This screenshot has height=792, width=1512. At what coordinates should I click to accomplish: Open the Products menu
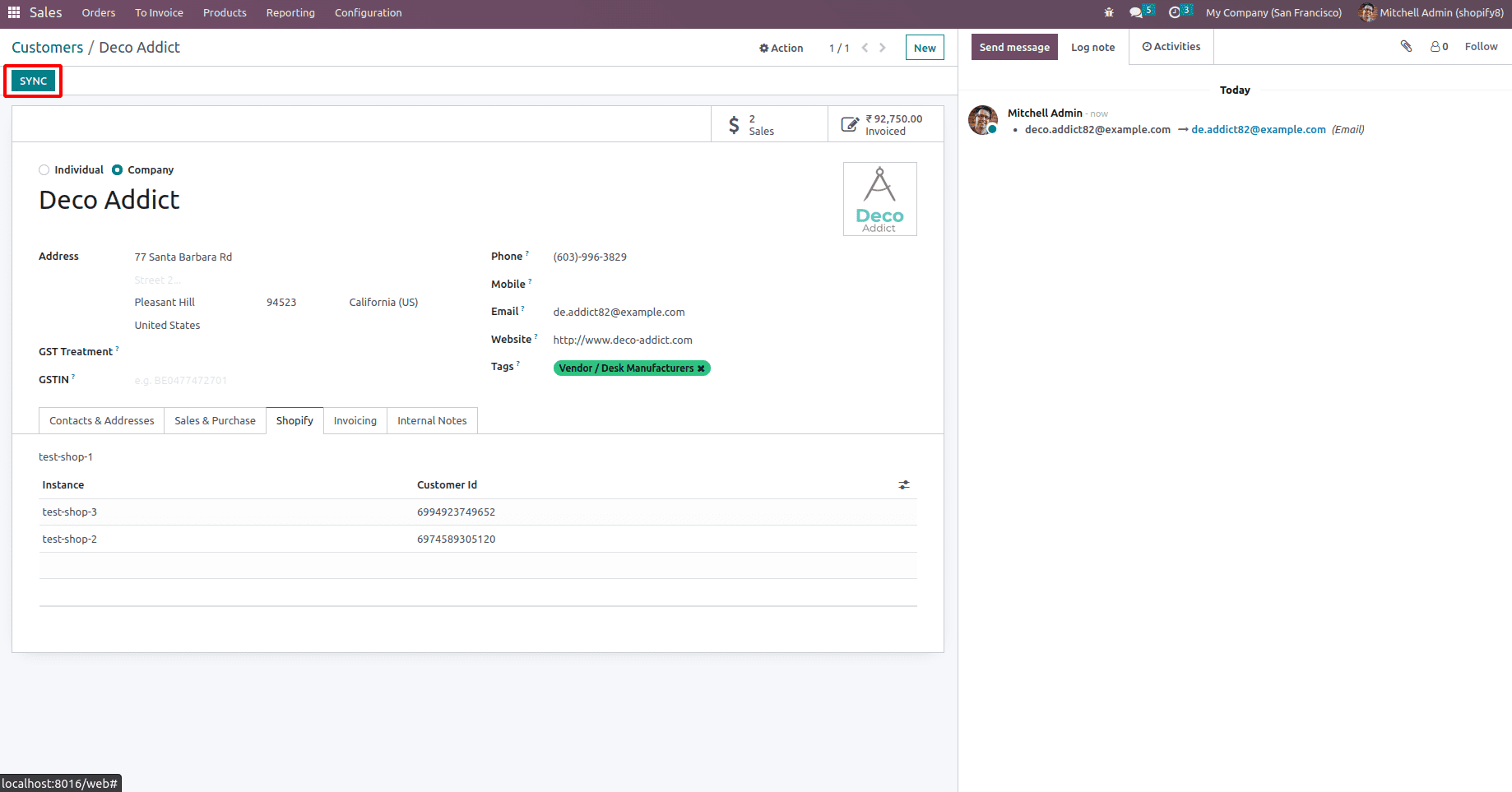[x=225, y=12]
